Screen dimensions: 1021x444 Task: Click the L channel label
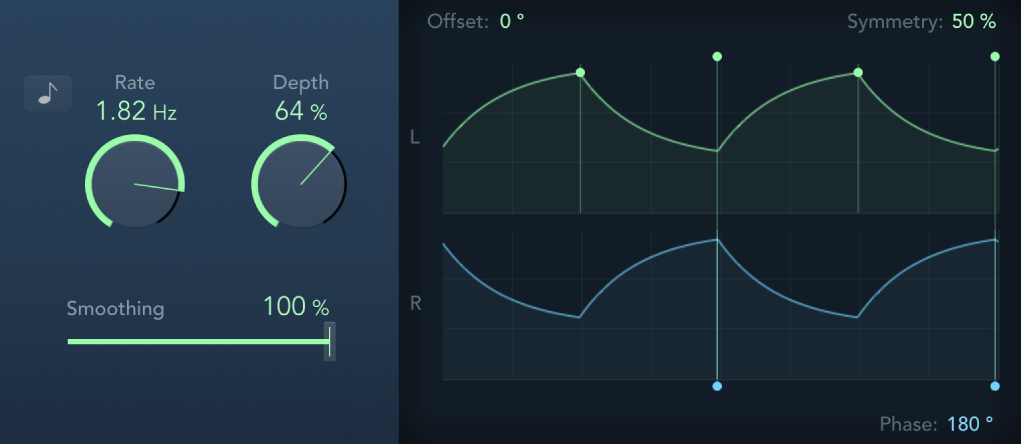click(415, 137)
